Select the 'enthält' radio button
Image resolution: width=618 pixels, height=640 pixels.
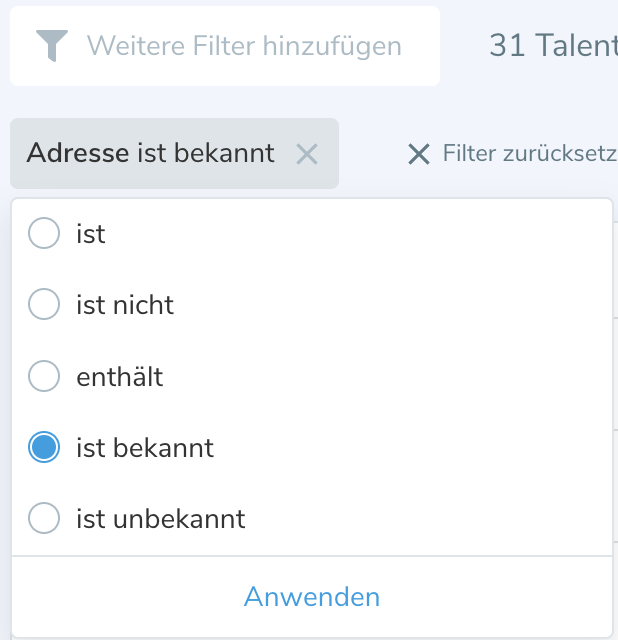coord(44,376)
